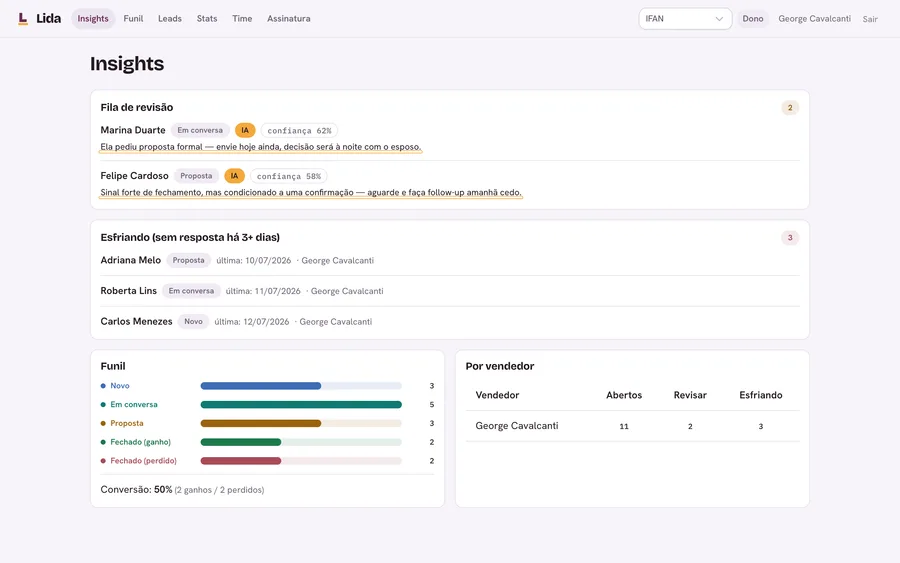This screenshot has height=563, width=900.
Task: Click Marina Duarte's Em conversa status tag
Action: (x=200, y=130)
